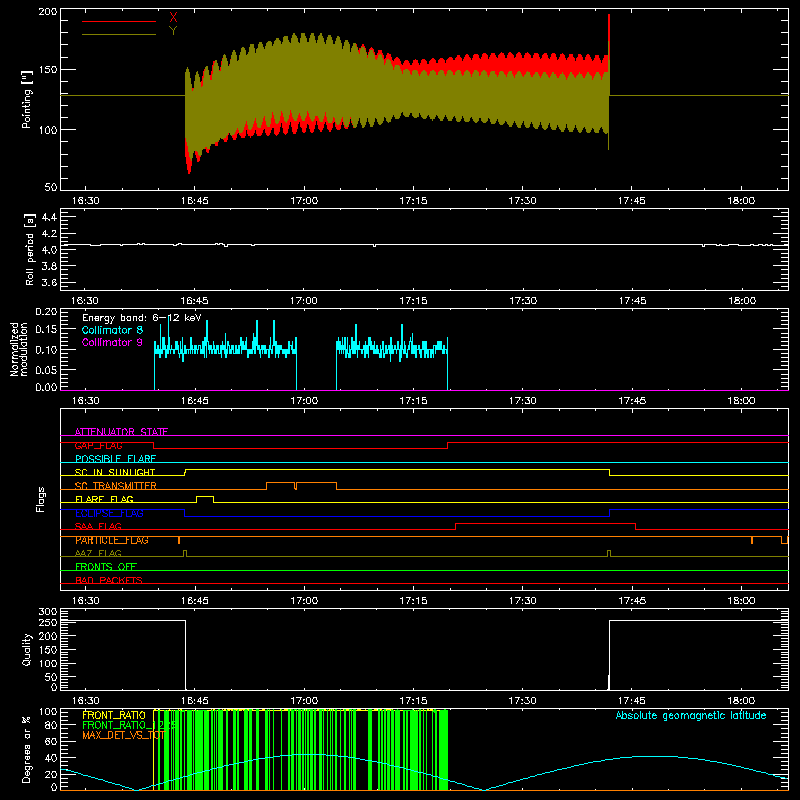Click the 16:45 tick label under Flags plot
The image size is (800, 800).
(x=194, y=601)
